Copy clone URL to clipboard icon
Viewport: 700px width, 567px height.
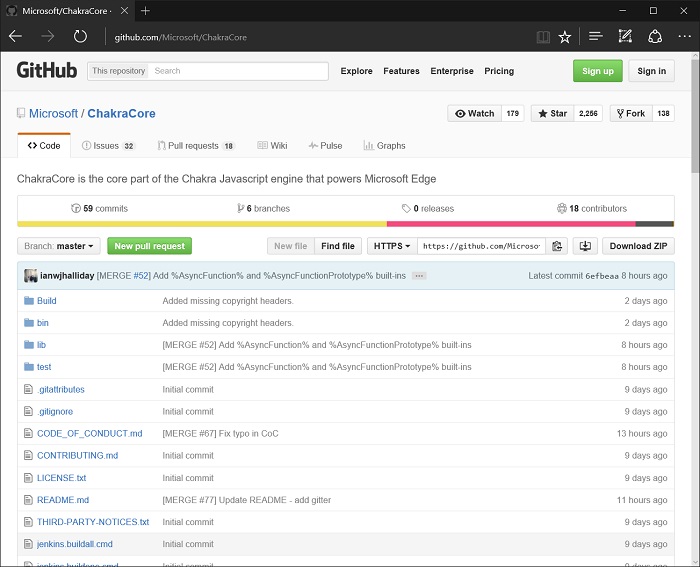558,246
